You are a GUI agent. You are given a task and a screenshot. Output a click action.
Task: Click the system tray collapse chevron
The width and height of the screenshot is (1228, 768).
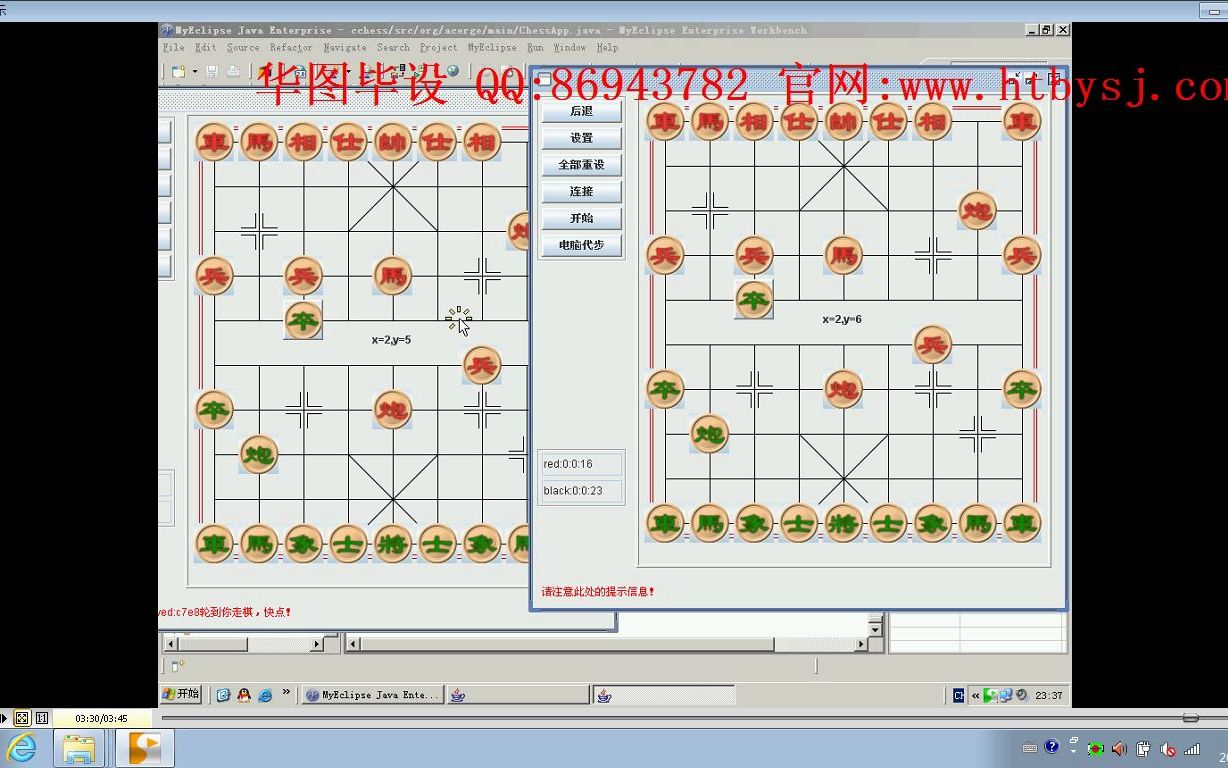click(975, 694)
